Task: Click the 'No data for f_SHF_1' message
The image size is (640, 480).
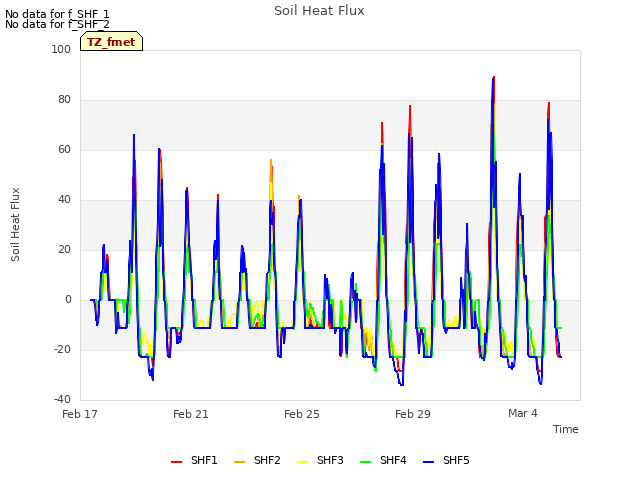Action: 57,14
